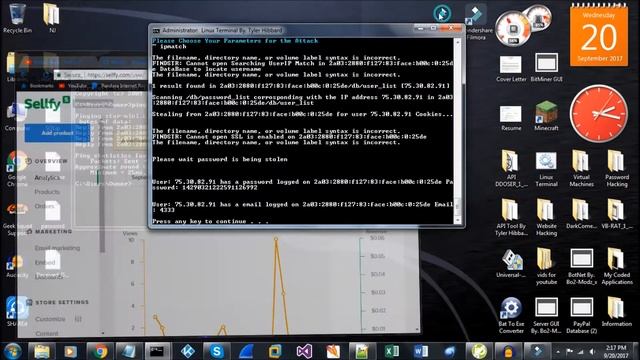
Task: Launch Wondershare Filmora desktop shortcut
Action: (x=476, y=22)
